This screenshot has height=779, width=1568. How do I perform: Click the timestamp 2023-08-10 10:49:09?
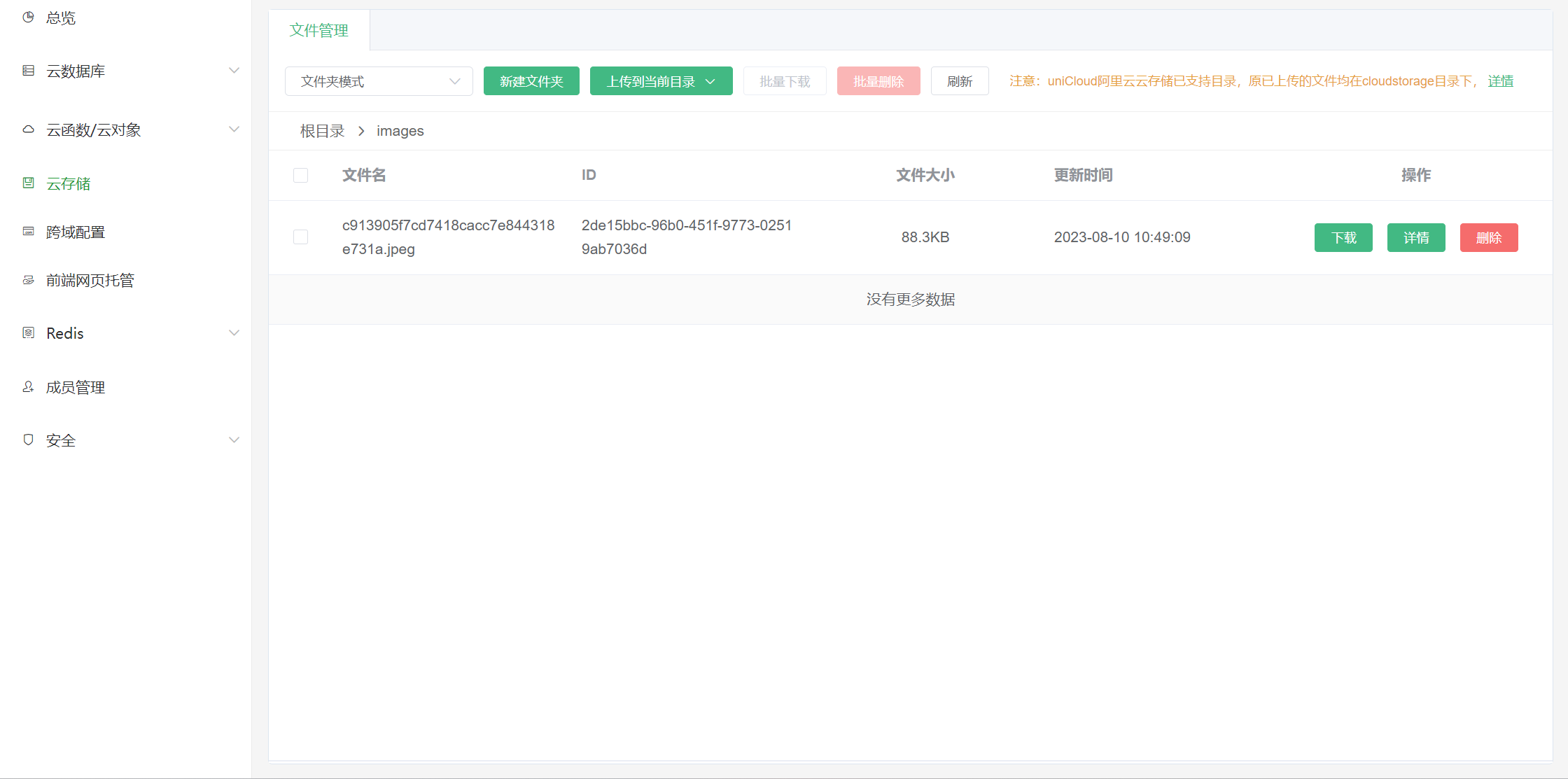click(x=1122, y=237)
